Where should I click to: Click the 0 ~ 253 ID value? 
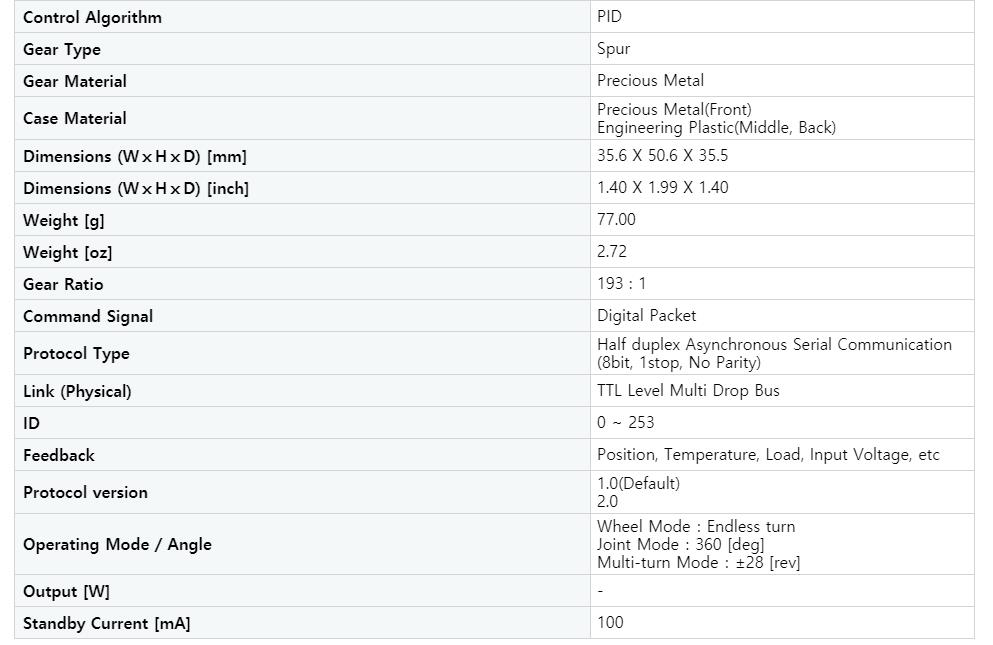click(626, 422)
